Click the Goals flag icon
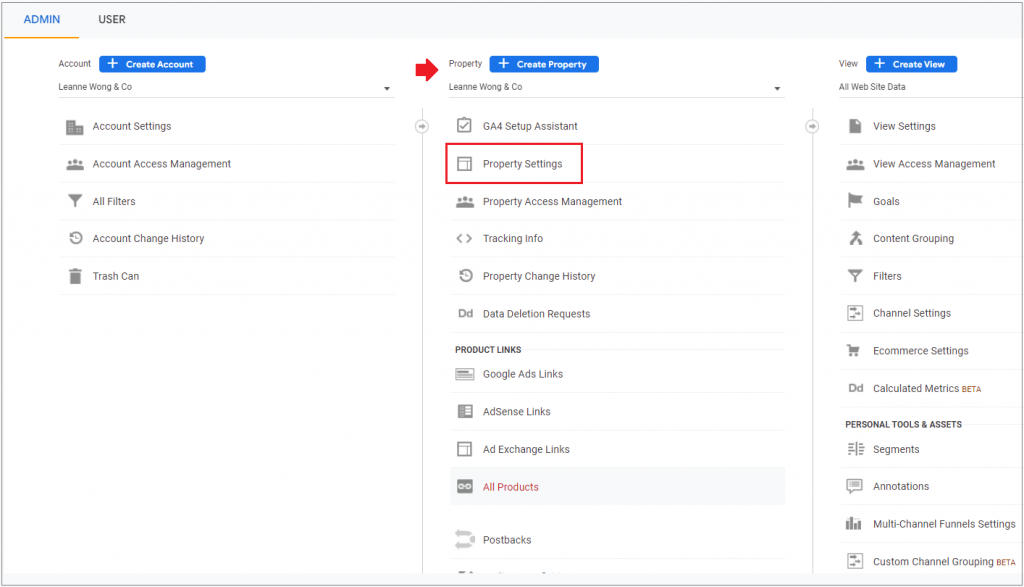This screenshot has width=1024, height=587. coord(855,200)
